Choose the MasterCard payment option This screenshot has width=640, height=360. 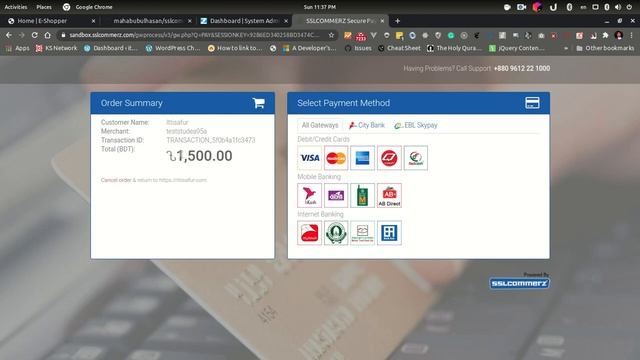pyautogui.click(x=336, y=158)
